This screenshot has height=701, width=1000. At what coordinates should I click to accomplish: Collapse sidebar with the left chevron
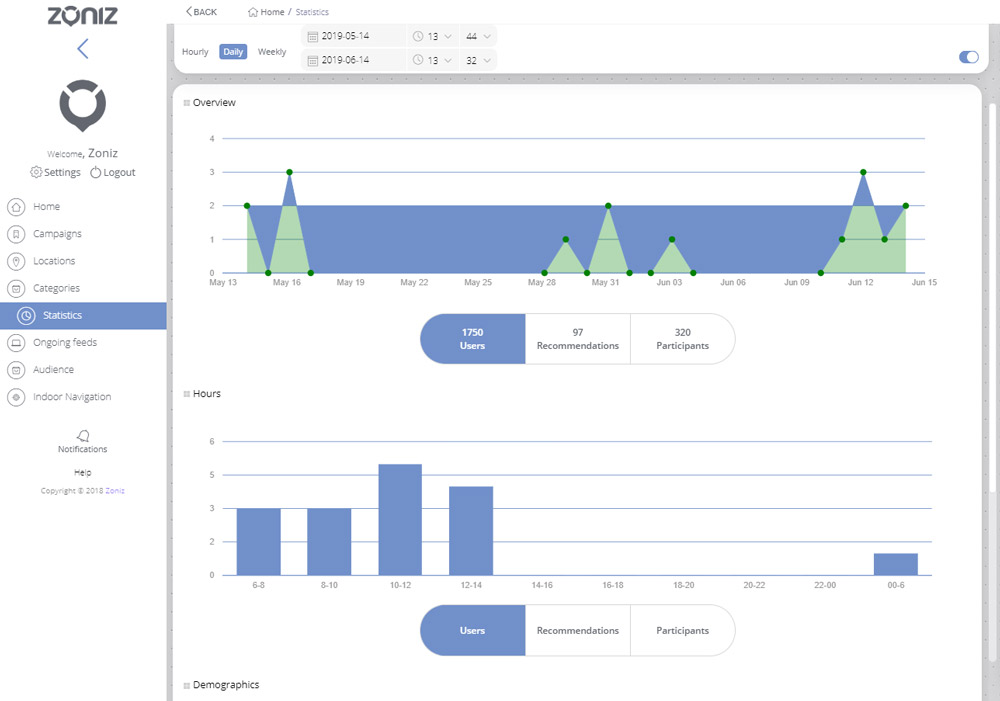pos(83,48)
